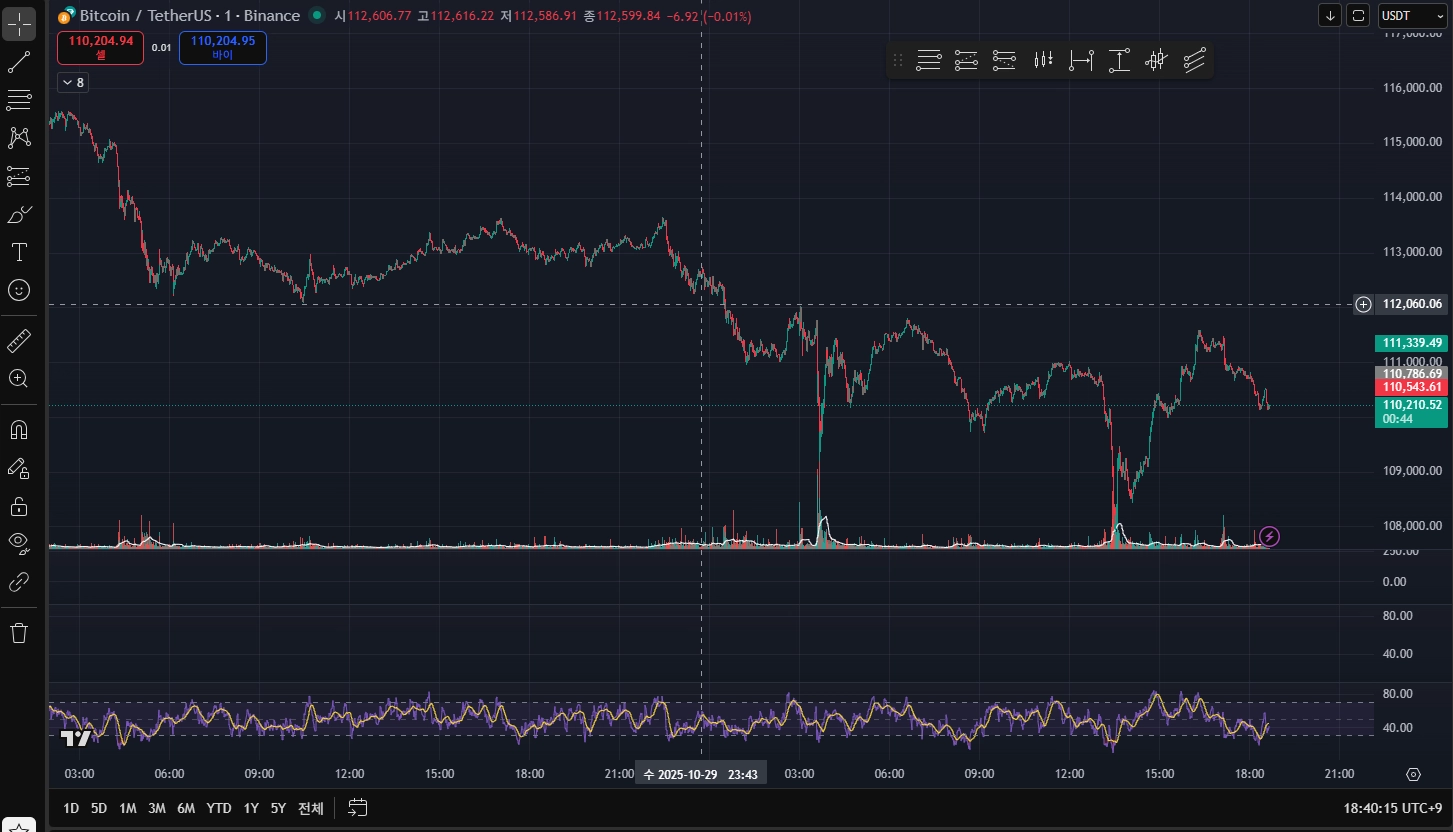
Task: Remove objects with the trash icon
Action: [19, 632]
